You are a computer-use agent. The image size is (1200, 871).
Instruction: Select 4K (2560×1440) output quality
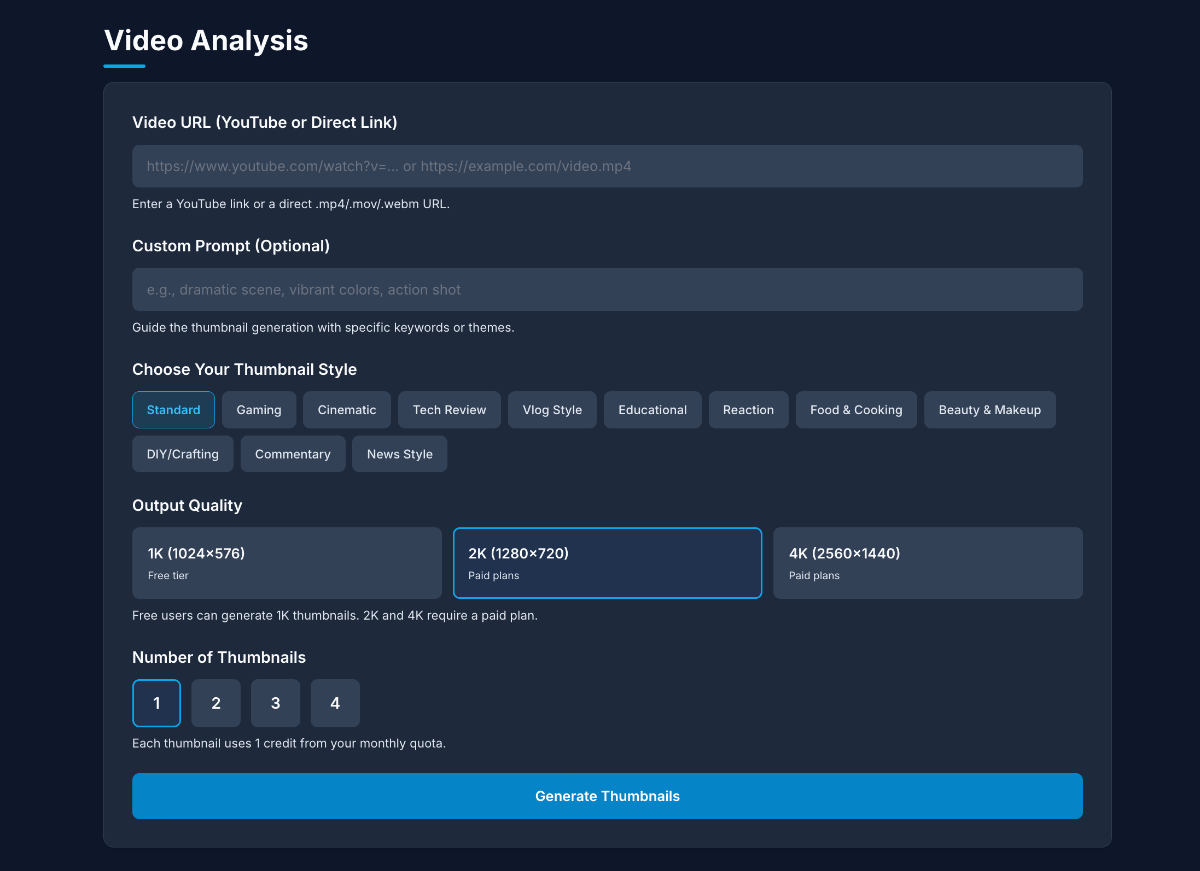coord(927,563)
